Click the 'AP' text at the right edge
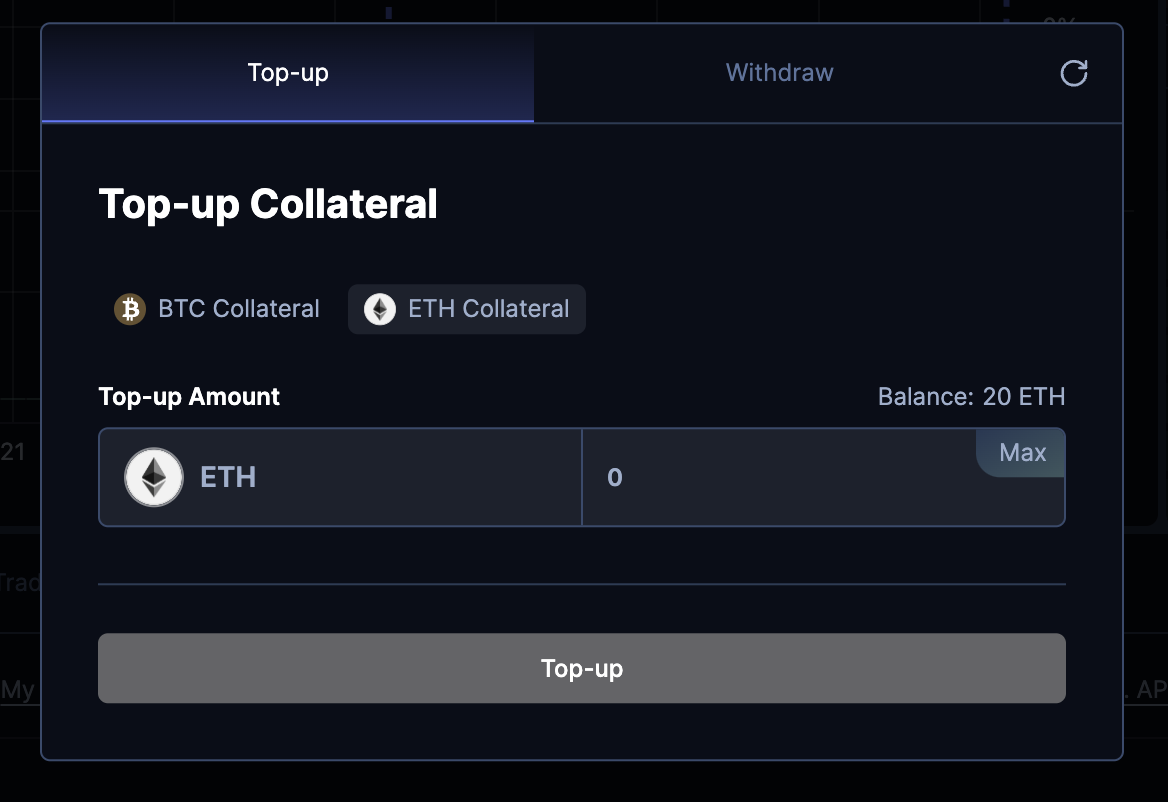 pyautogui.click(x=1151, y=689)
